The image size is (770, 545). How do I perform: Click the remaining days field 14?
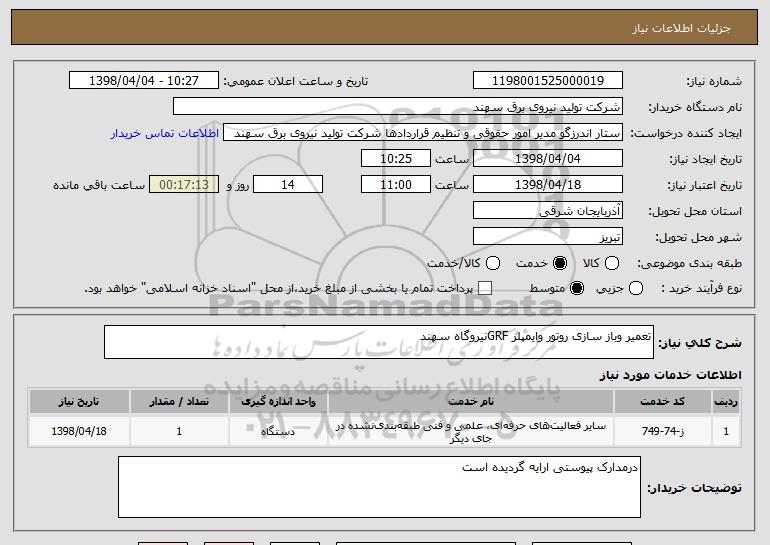(x=288, y=185)
